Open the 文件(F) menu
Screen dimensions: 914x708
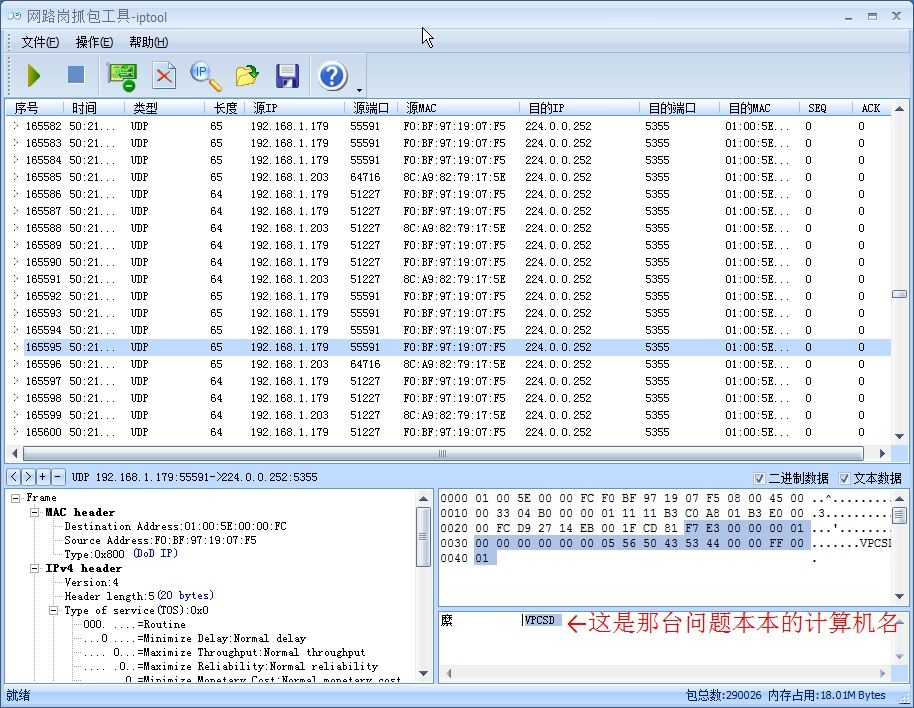(x=40, y=42)
